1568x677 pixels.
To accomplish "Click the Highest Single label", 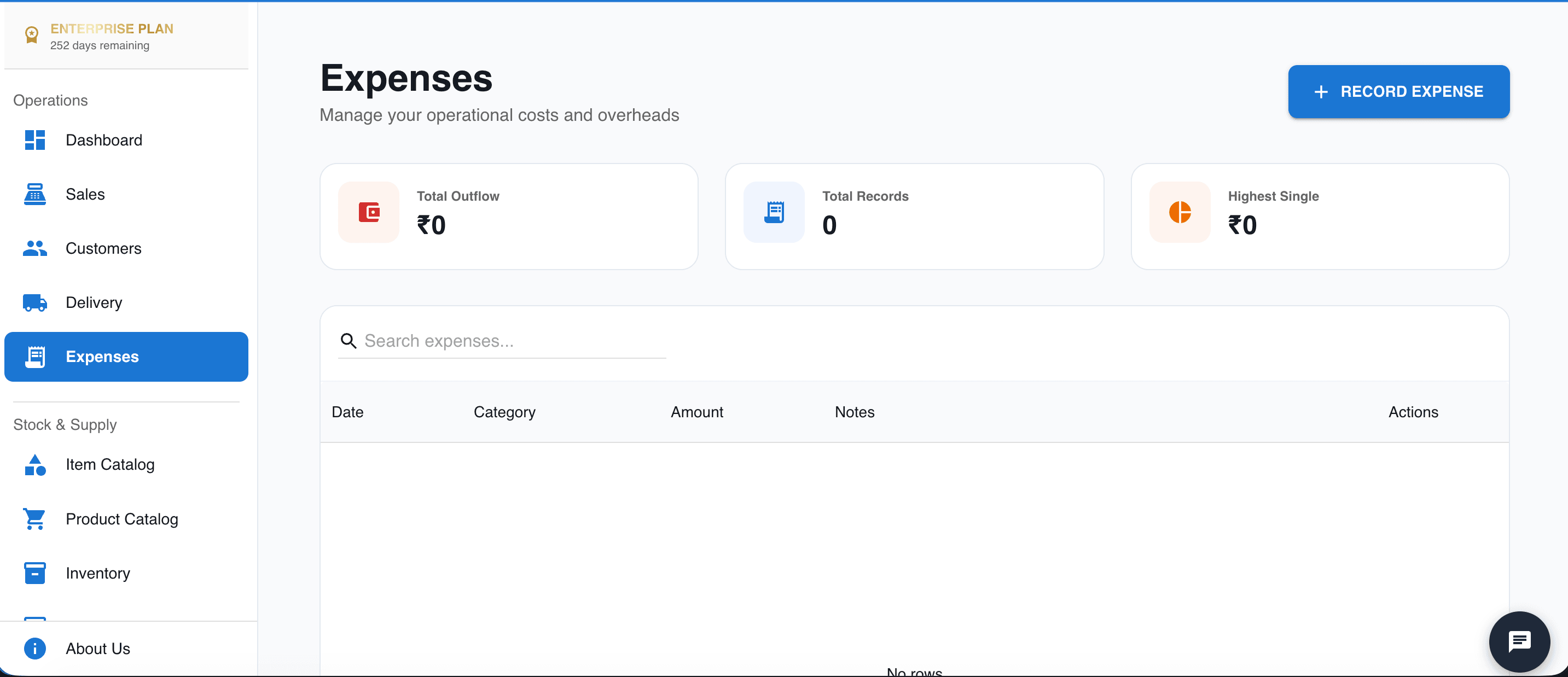I will pos(1273,196).
